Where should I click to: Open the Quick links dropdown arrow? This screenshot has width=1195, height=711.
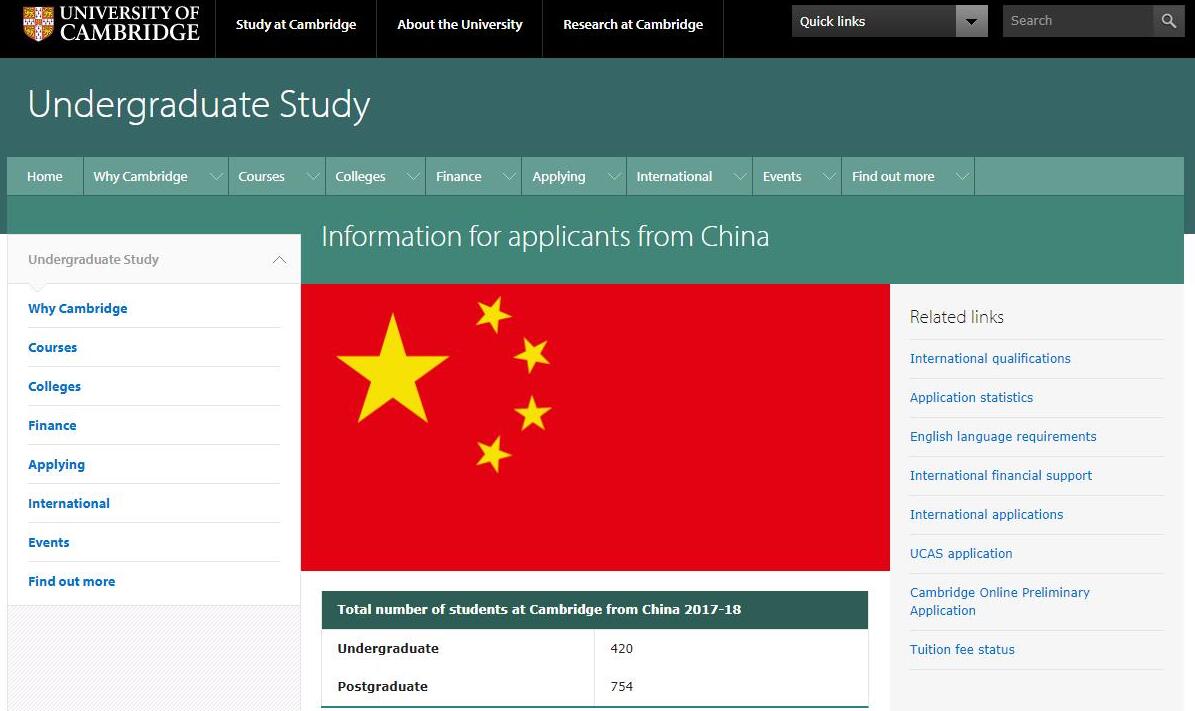coord(970,21)
